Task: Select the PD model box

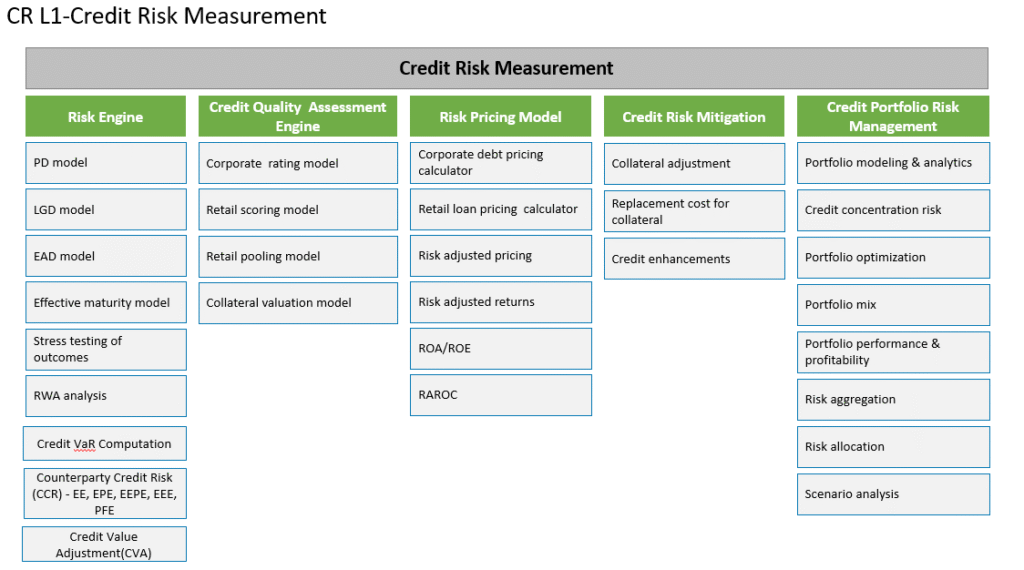Action: pyautogui.click(x=106, y=163)
